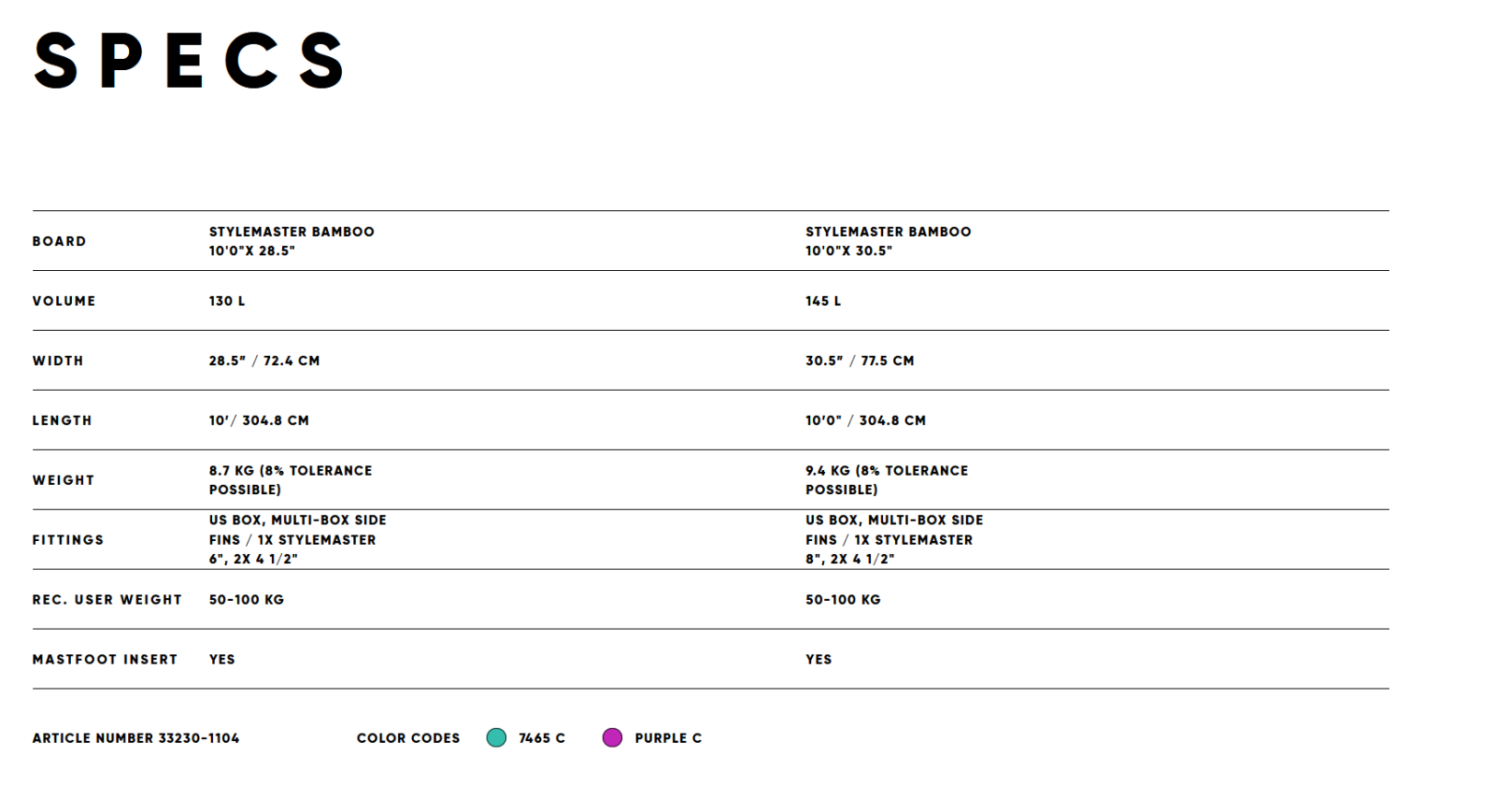Click the 130 L volume value
The width and height of the screenshot is (1495, 812).
pyautogui.click(x=227, y=301)
